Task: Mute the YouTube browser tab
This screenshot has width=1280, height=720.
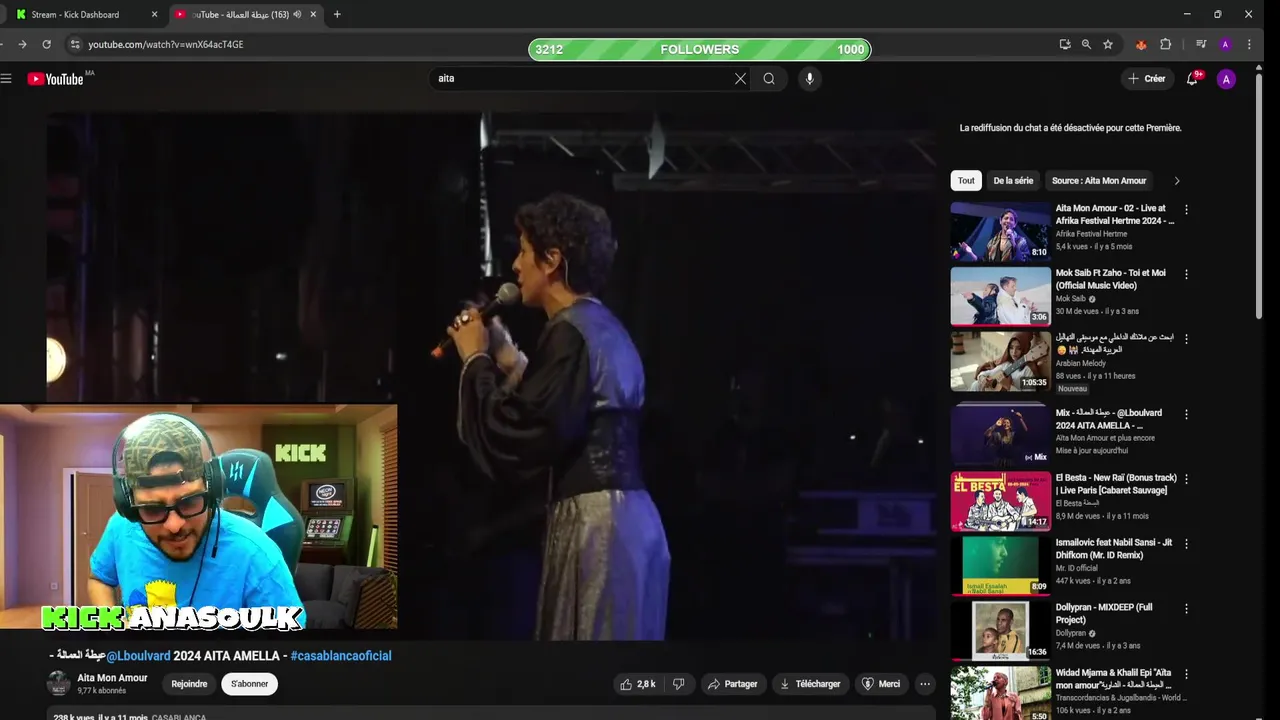Action: tap(297, 14)
